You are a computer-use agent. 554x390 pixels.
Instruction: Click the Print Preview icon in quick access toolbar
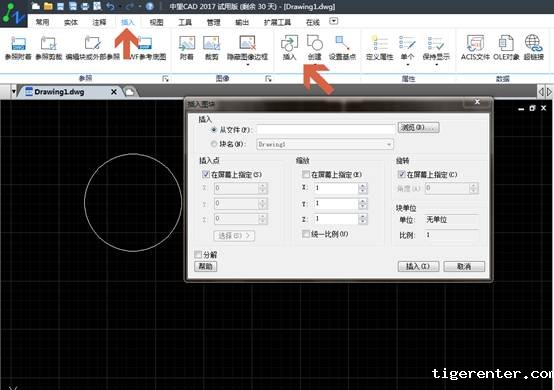click(97, 6)
